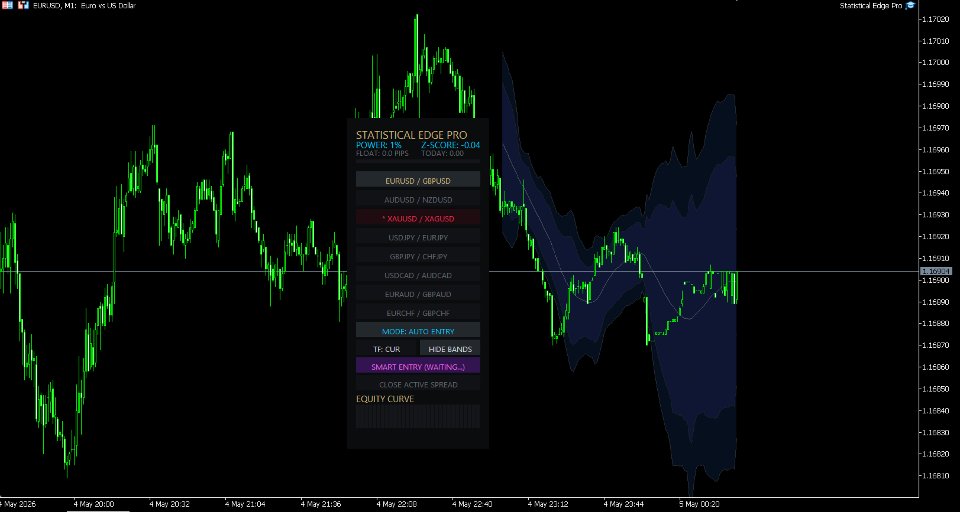Click the 1.17000 price scale label
The width and height of the screenshot is (960, 512).
coord(935,62)
